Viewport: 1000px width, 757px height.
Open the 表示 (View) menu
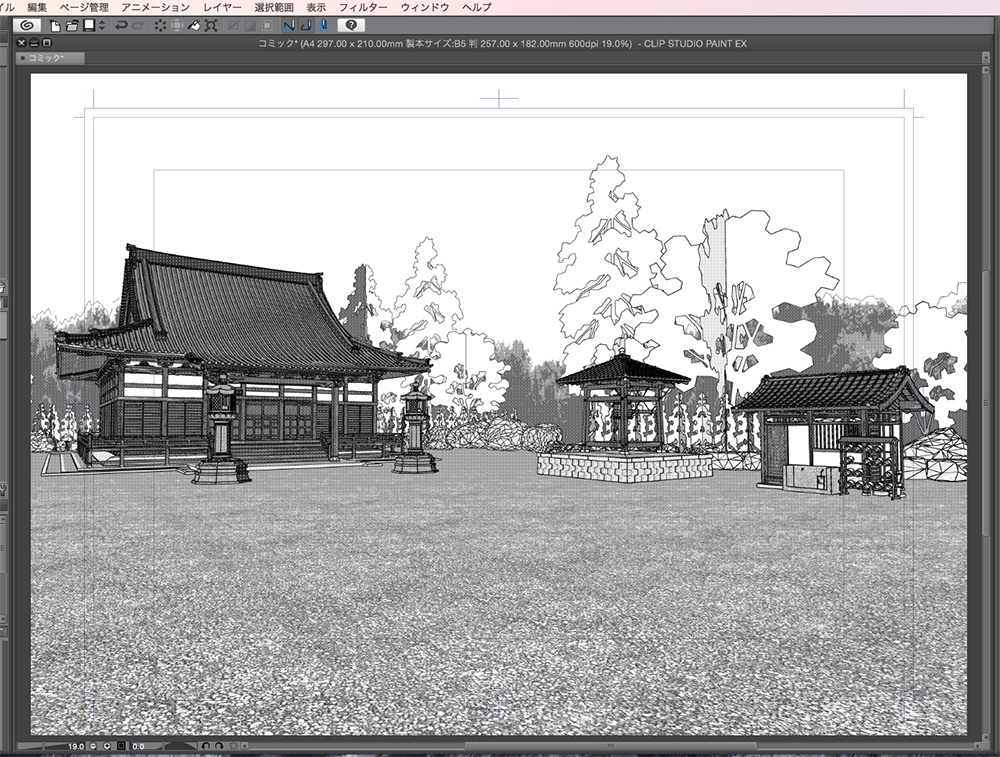coord(317,6)
